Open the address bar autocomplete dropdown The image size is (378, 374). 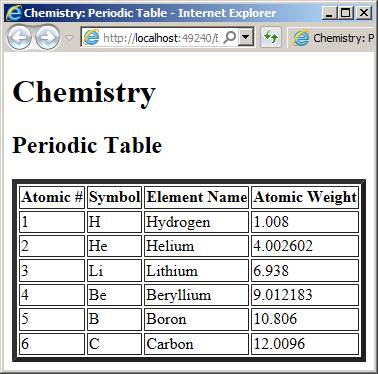[246, 38]
